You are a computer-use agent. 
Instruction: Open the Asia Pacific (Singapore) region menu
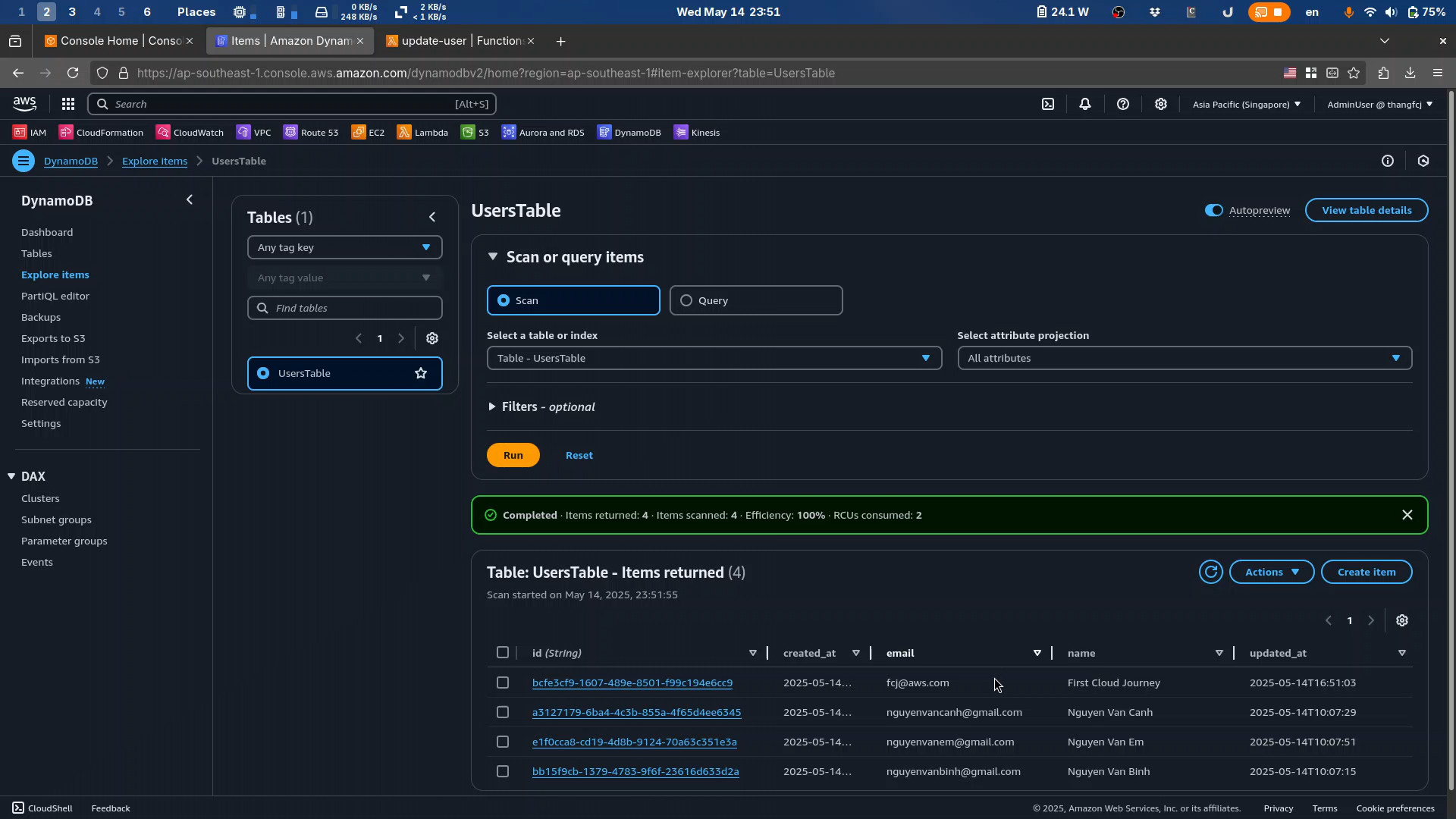(1247, 104)
